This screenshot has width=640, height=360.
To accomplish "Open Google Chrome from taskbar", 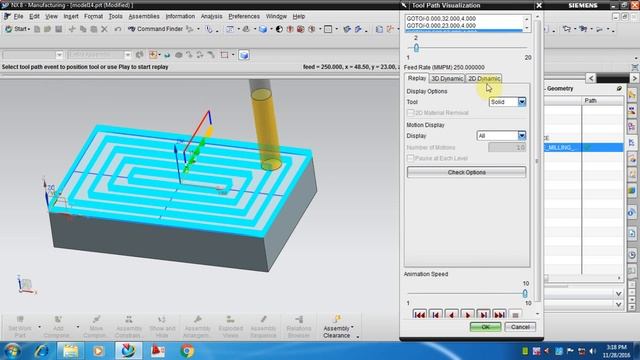I will (x=187, y=351).
